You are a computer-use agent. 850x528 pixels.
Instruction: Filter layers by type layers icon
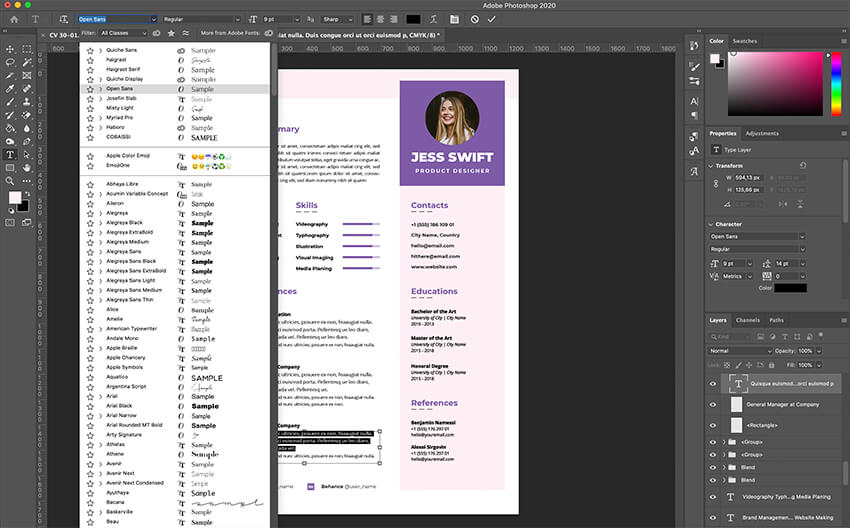click(784, 337)
